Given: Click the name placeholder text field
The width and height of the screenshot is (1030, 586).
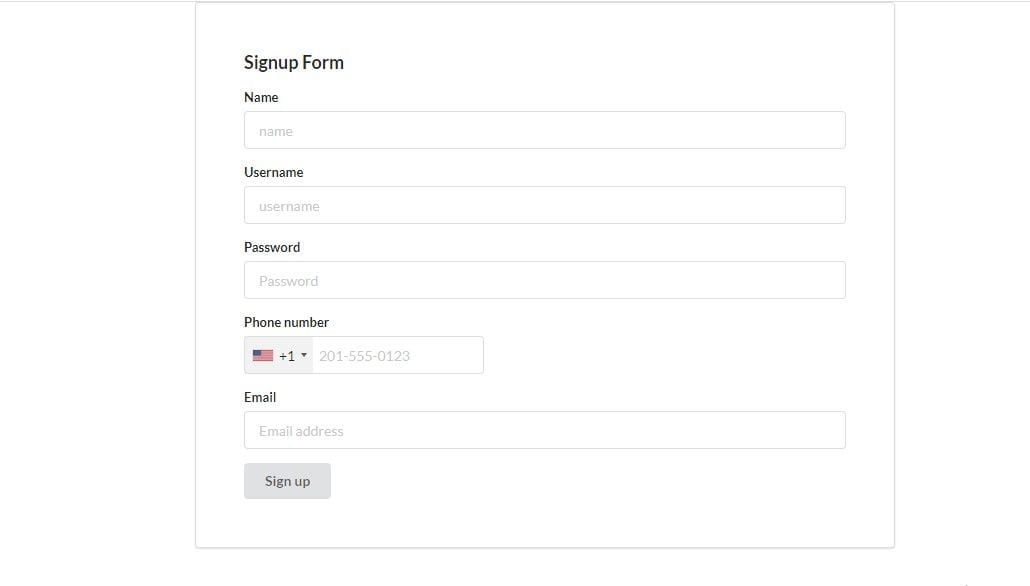Looking at the screenshot, I should [x=544, y=130].
